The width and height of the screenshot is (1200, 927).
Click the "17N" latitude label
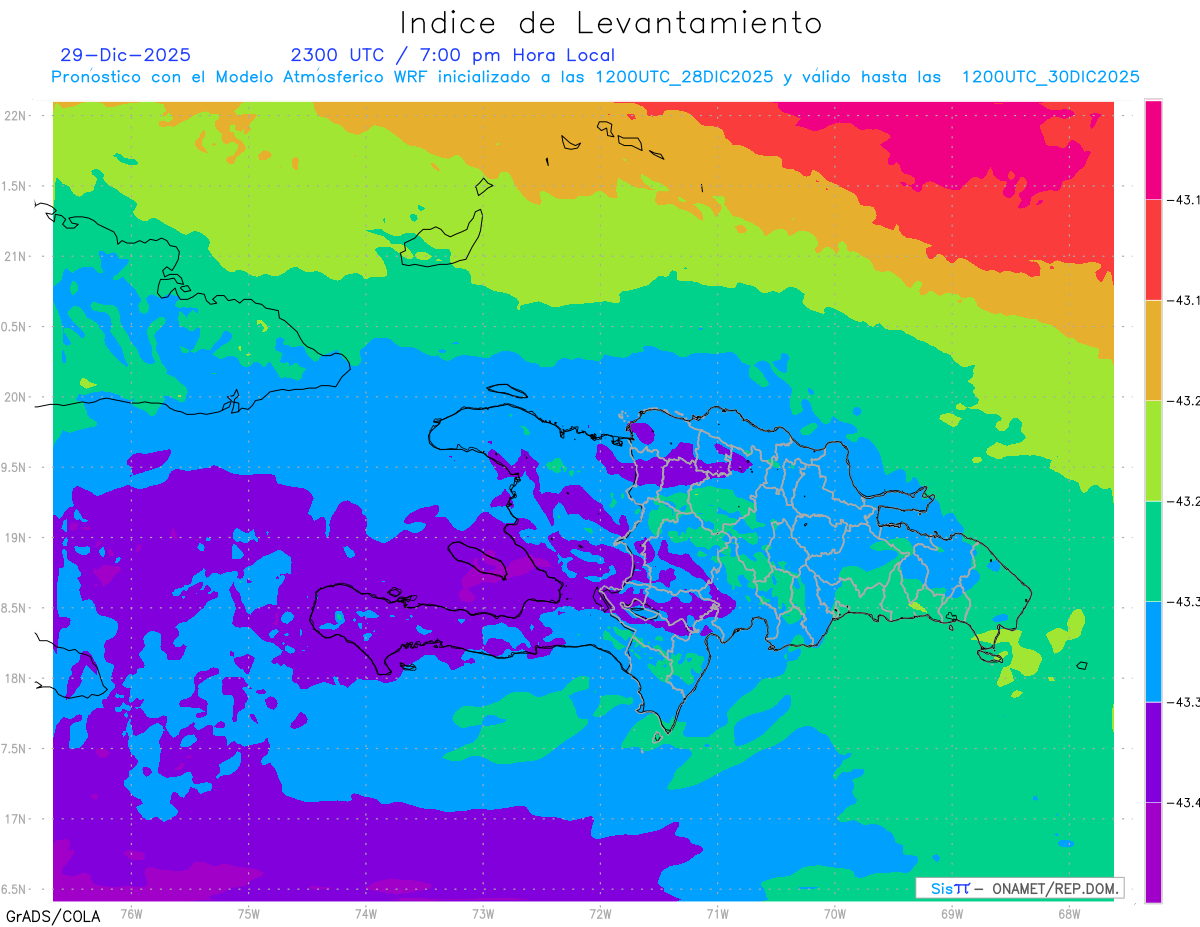click(14, 819)
